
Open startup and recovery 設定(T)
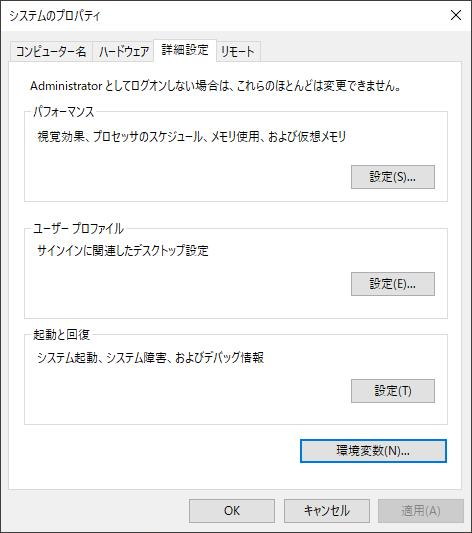393,391
